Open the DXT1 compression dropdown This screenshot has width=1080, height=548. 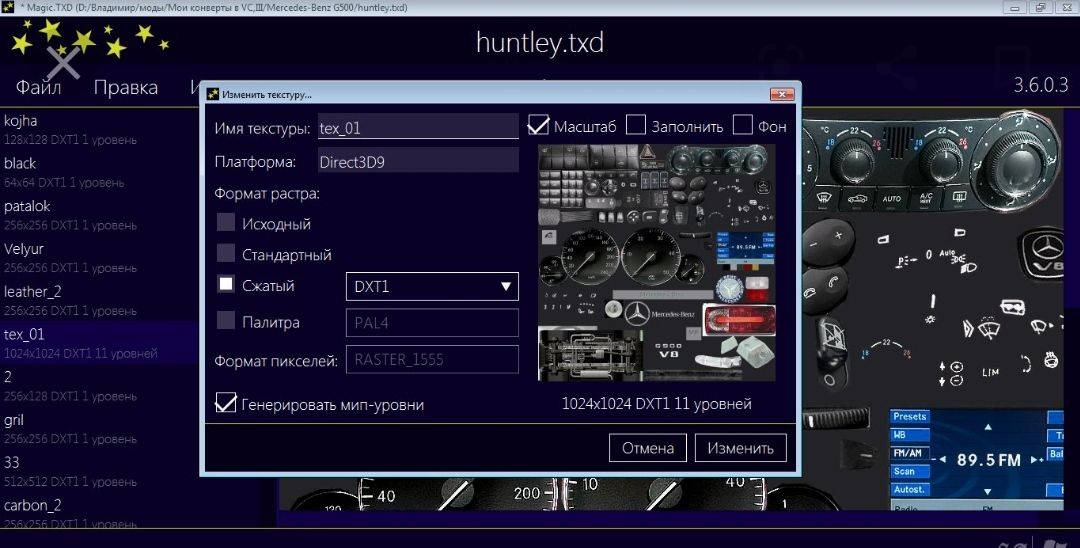pos(431,287)
